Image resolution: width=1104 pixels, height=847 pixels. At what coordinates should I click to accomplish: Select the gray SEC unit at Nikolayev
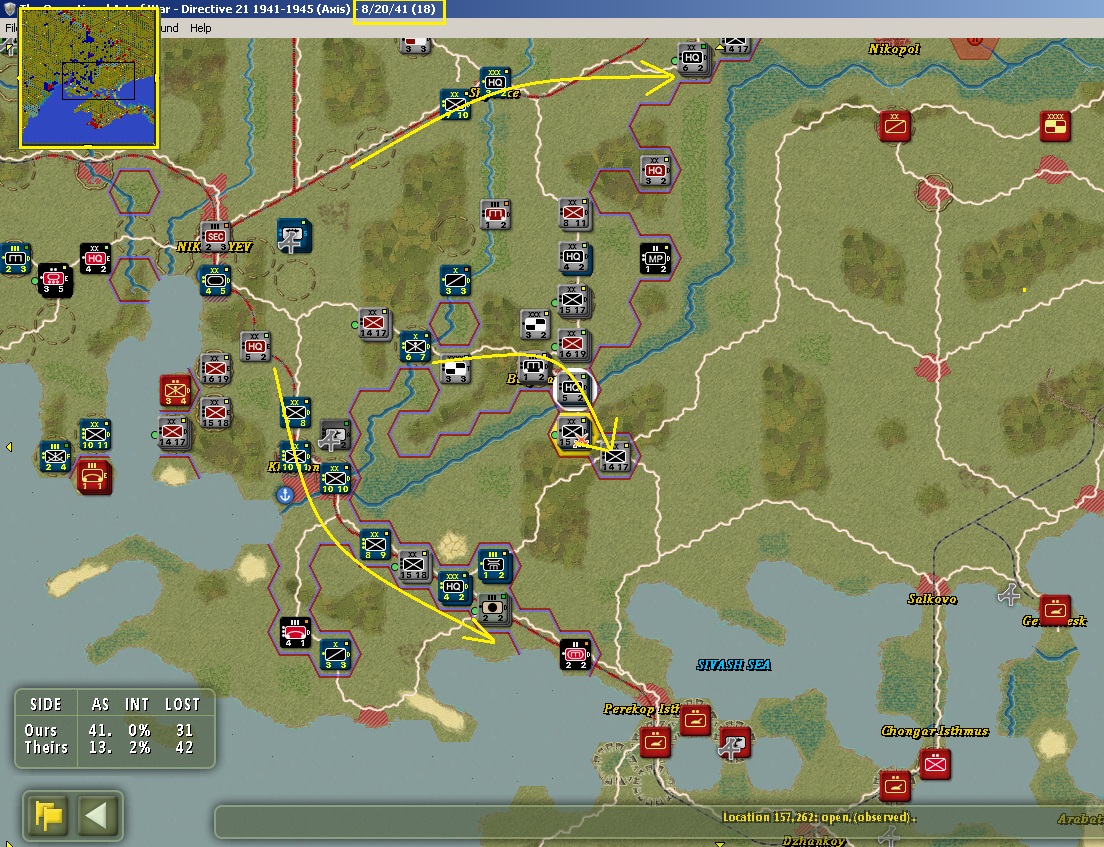215,237
